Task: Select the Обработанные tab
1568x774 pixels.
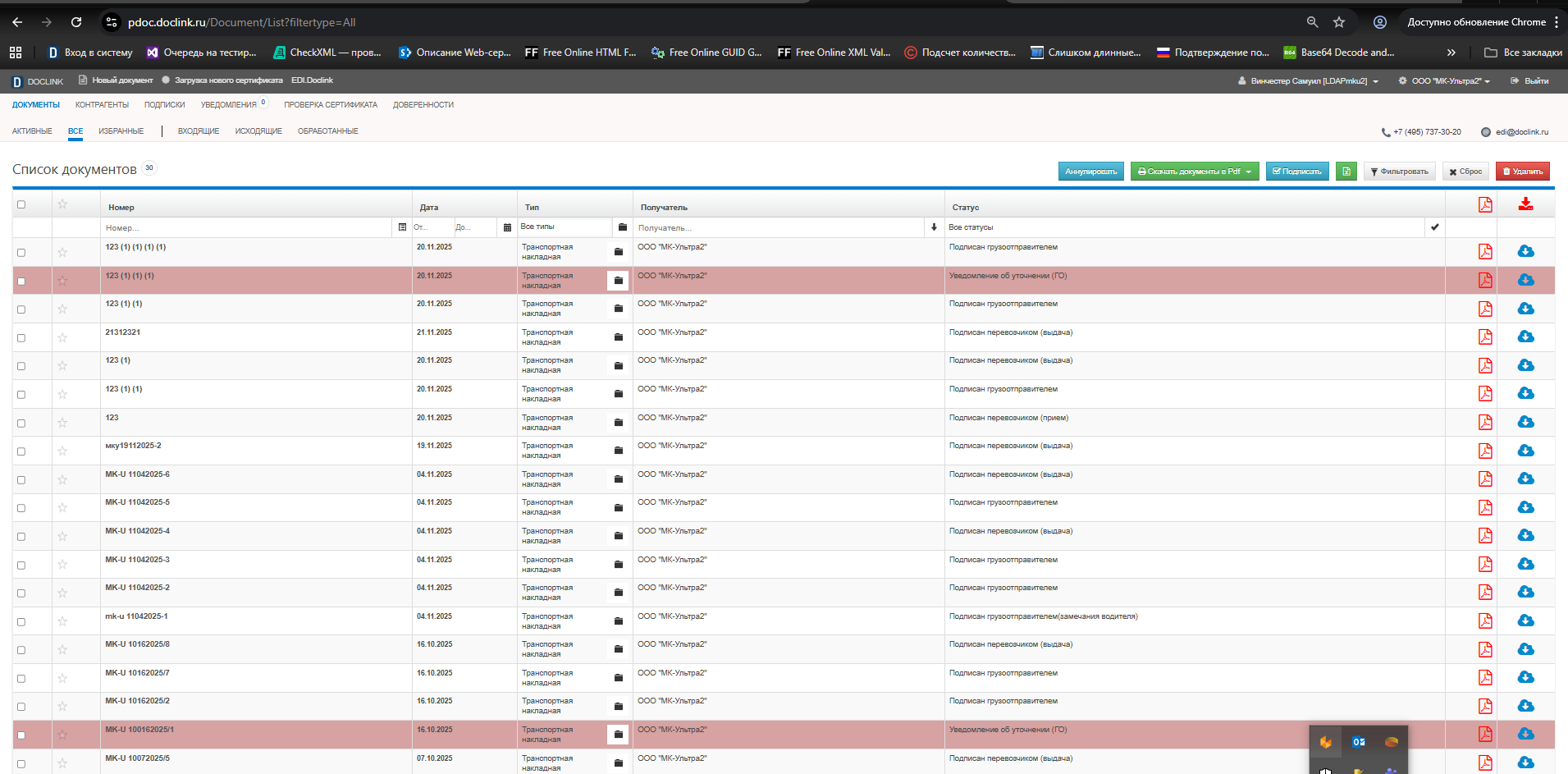Action: (x=328, y=131)
